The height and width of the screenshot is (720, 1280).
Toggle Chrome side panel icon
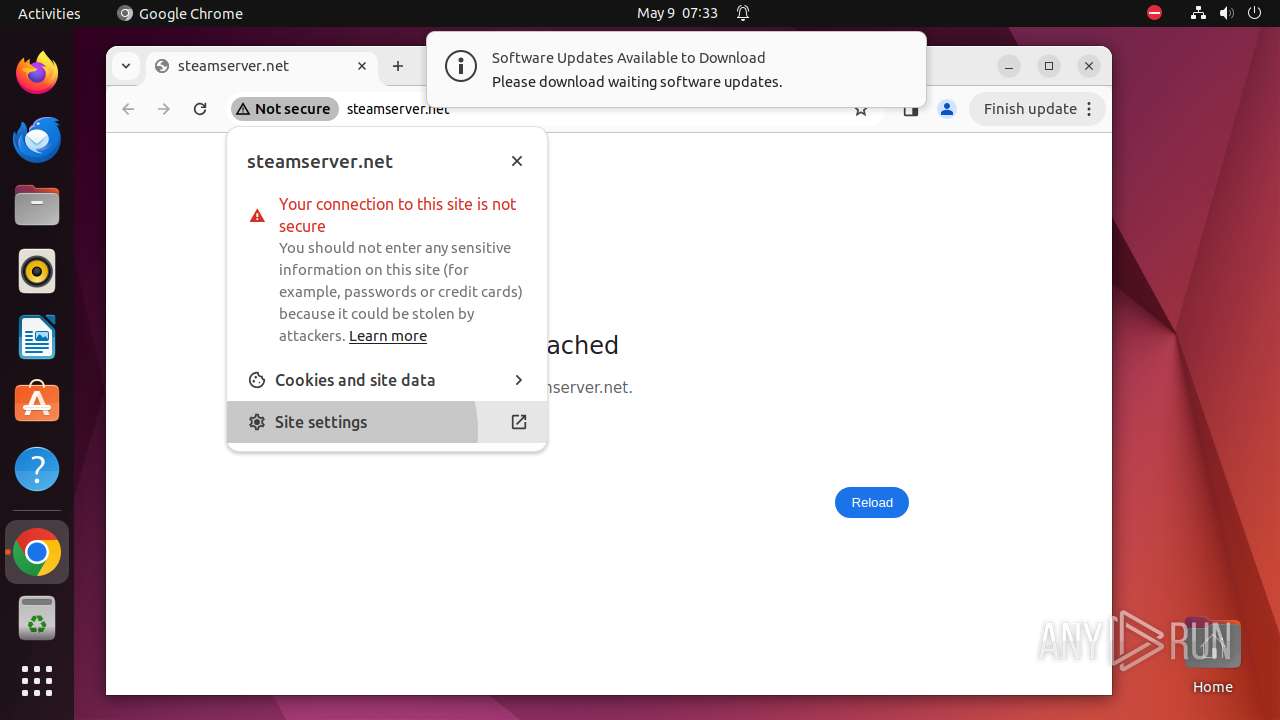pos(910,109)
